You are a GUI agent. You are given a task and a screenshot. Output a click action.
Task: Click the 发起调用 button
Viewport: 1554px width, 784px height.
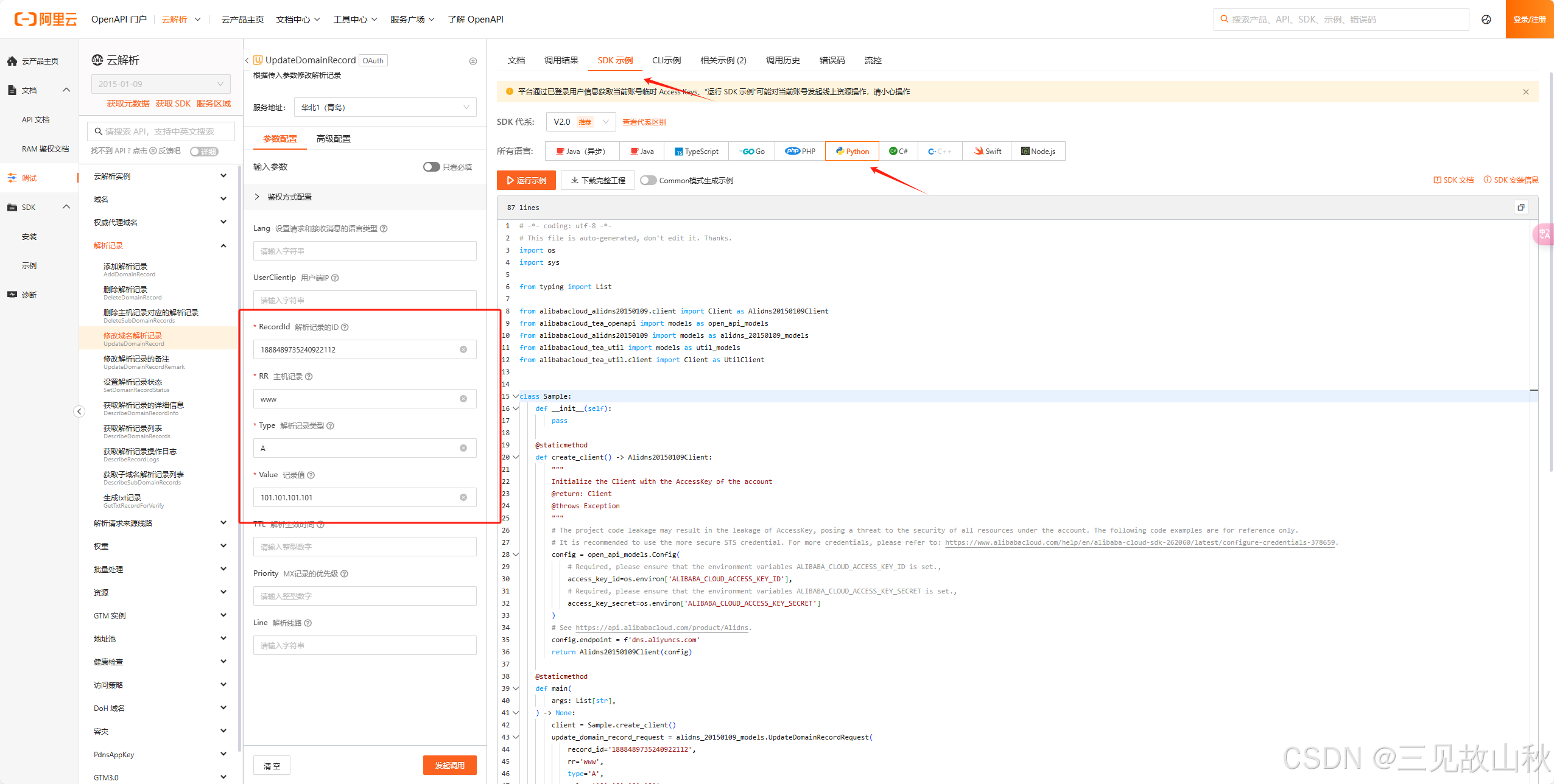(449, 765)
